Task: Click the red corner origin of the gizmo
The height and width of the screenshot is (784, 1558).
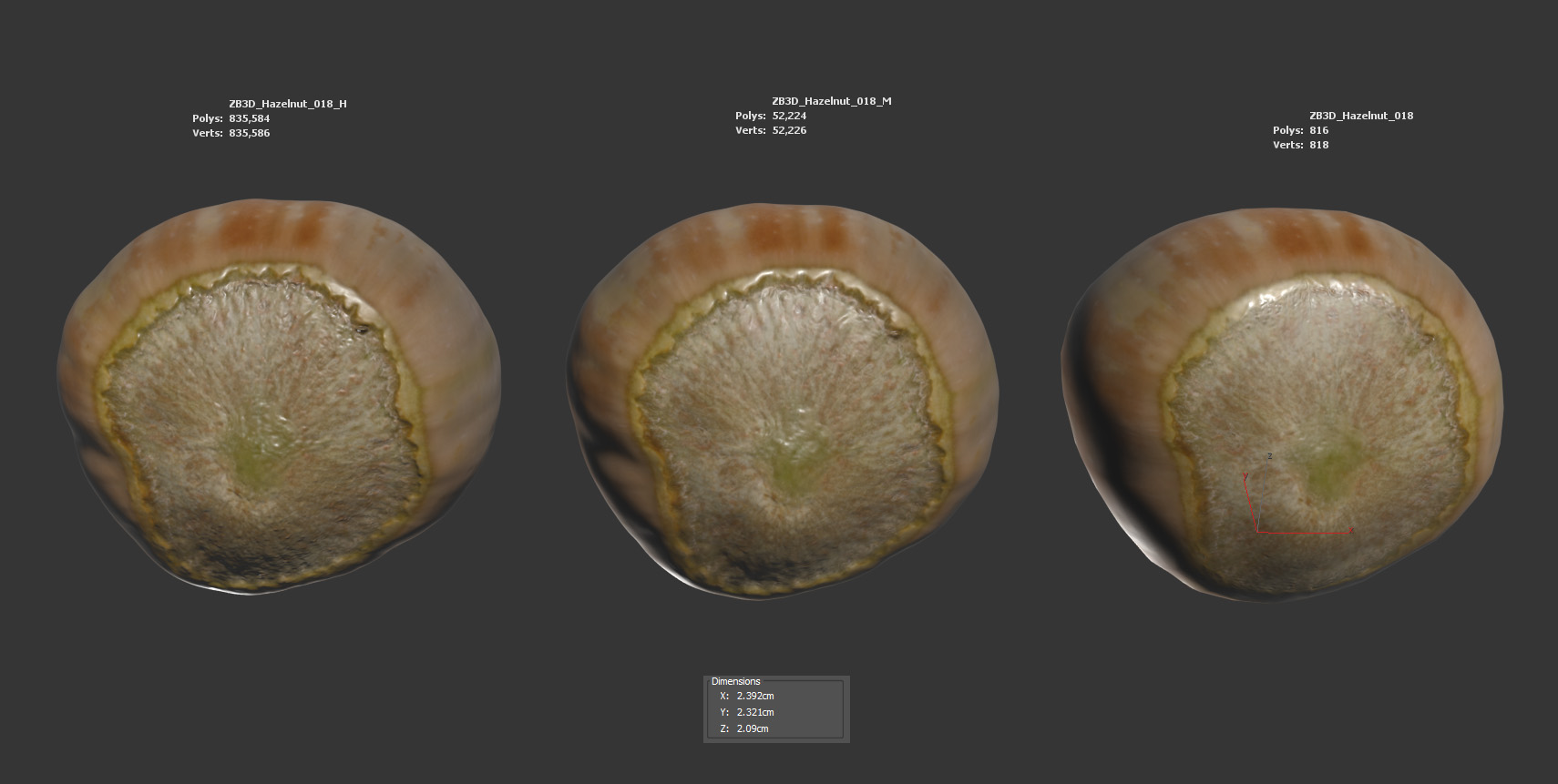Action: point(1260,530)
